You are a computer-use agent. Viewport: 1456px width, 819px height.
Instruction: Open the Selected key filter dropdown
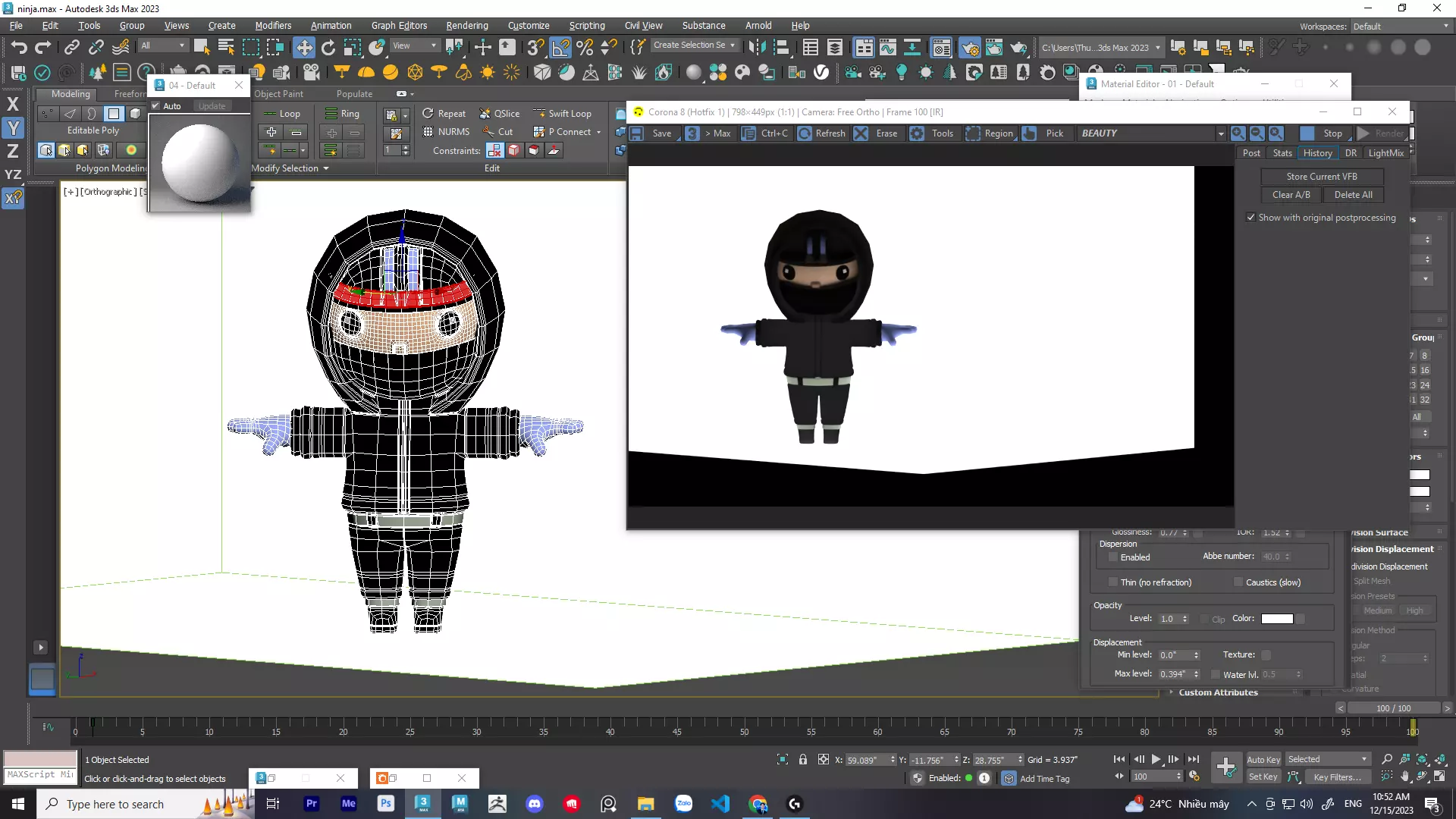1328,759
